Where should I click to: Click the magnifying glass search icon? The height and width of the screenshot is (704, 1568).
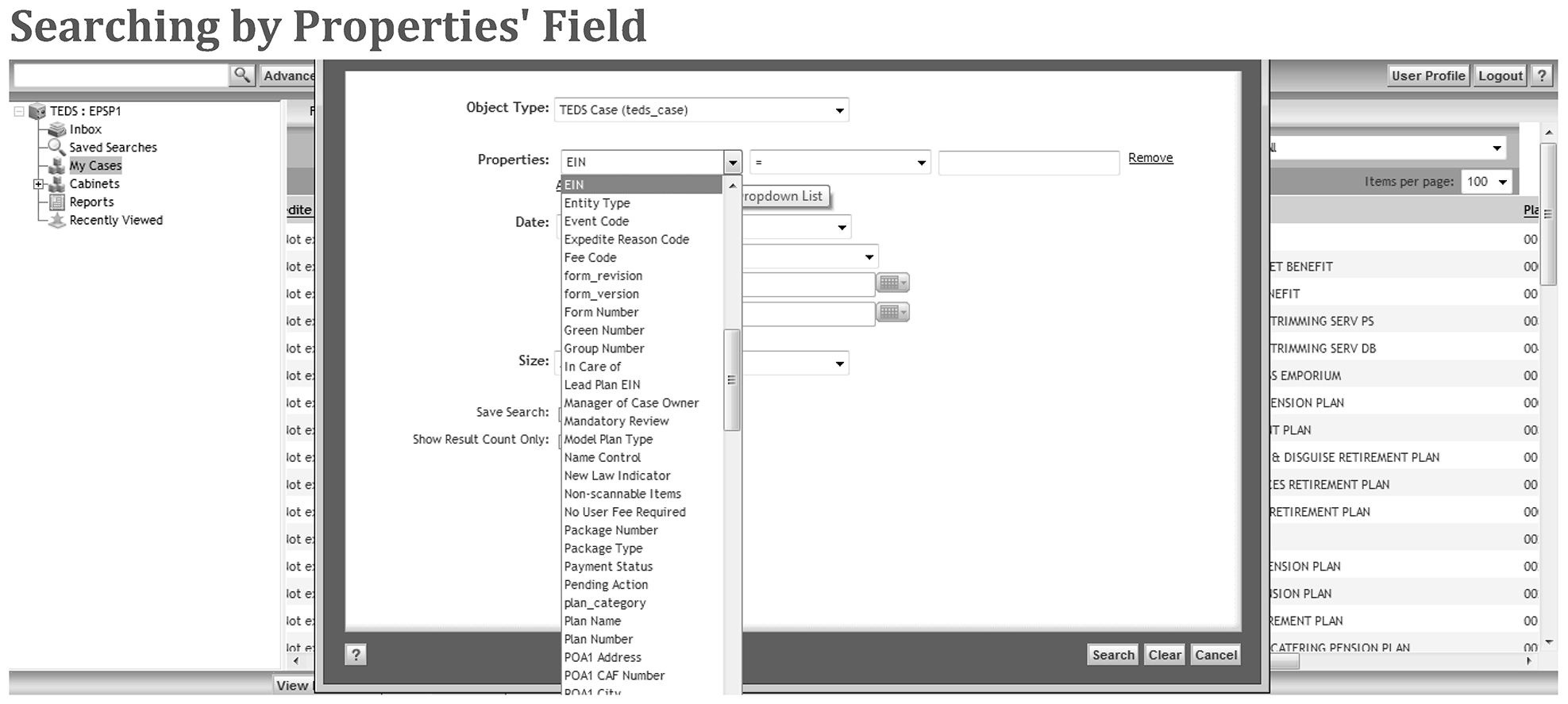[241, 75]
